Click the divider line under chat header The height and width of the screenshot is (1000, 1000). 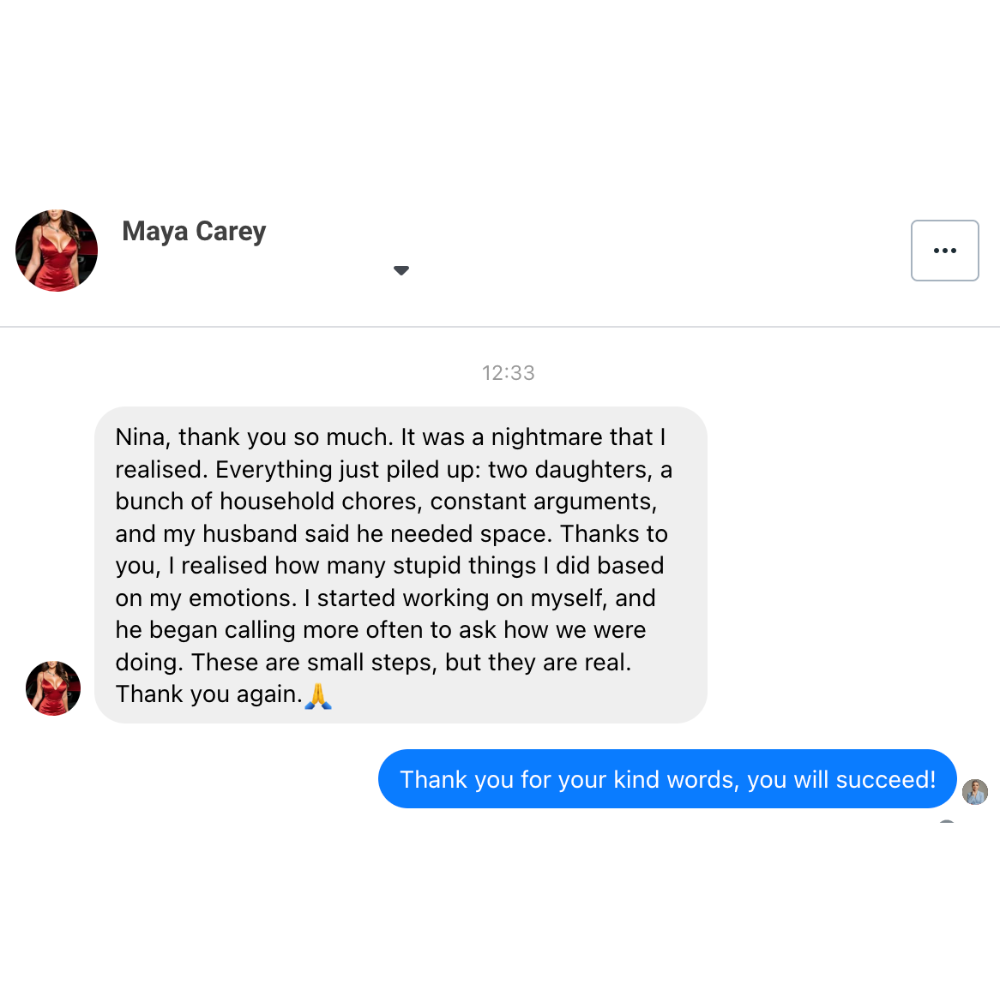pyautogui.click(x=500, y=327)
